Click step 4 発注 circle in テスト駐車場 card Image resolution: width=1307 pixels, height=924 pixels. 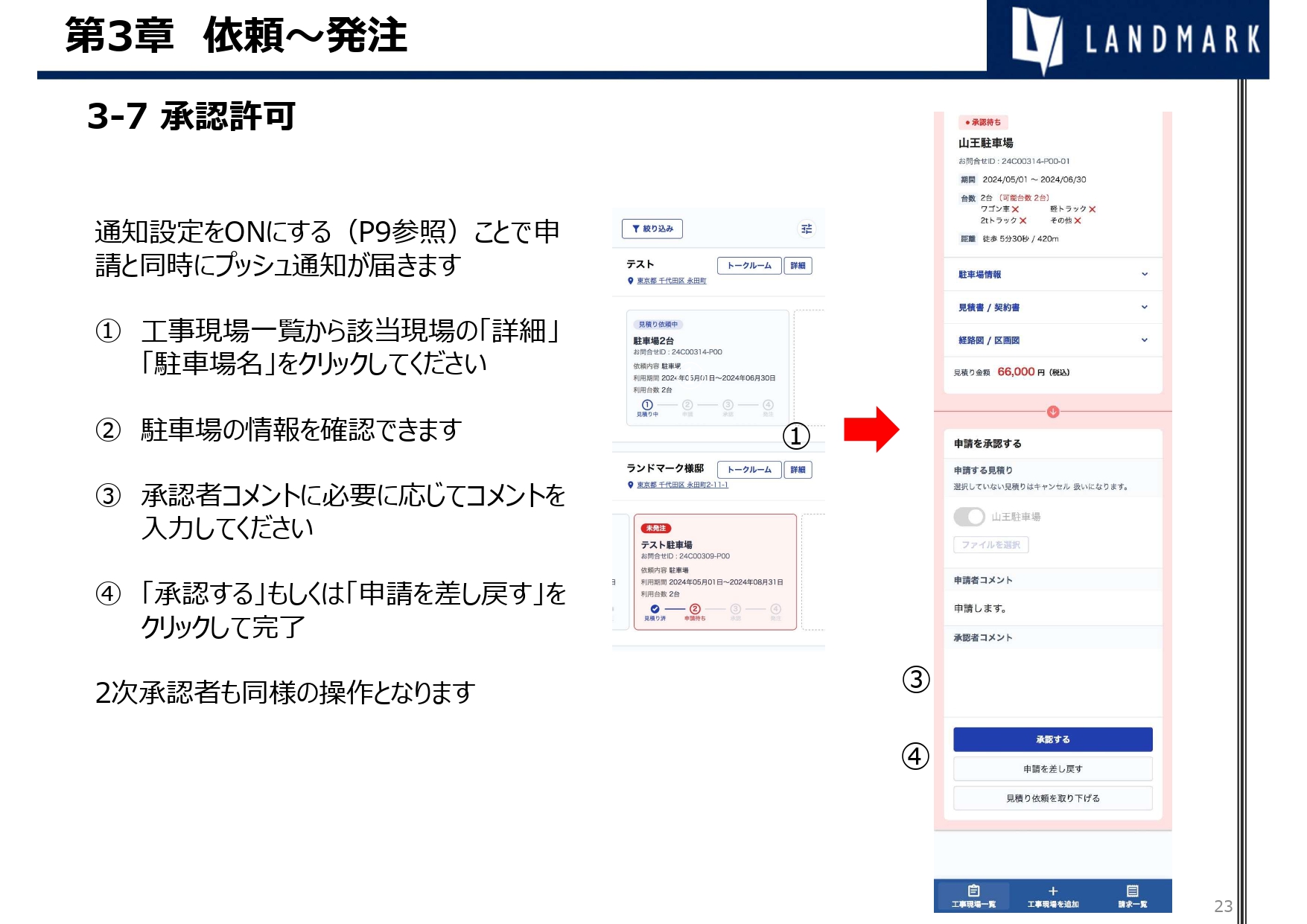775,609
